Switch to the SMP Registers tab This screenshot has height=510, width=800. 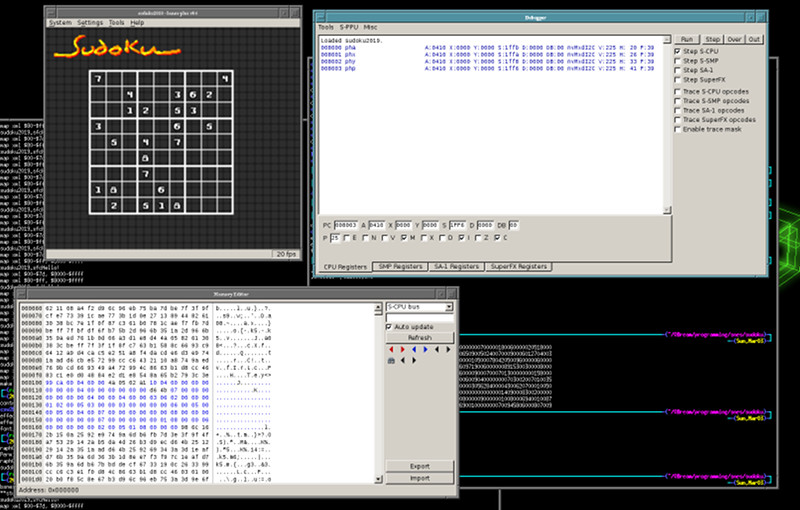coord(401,266)
